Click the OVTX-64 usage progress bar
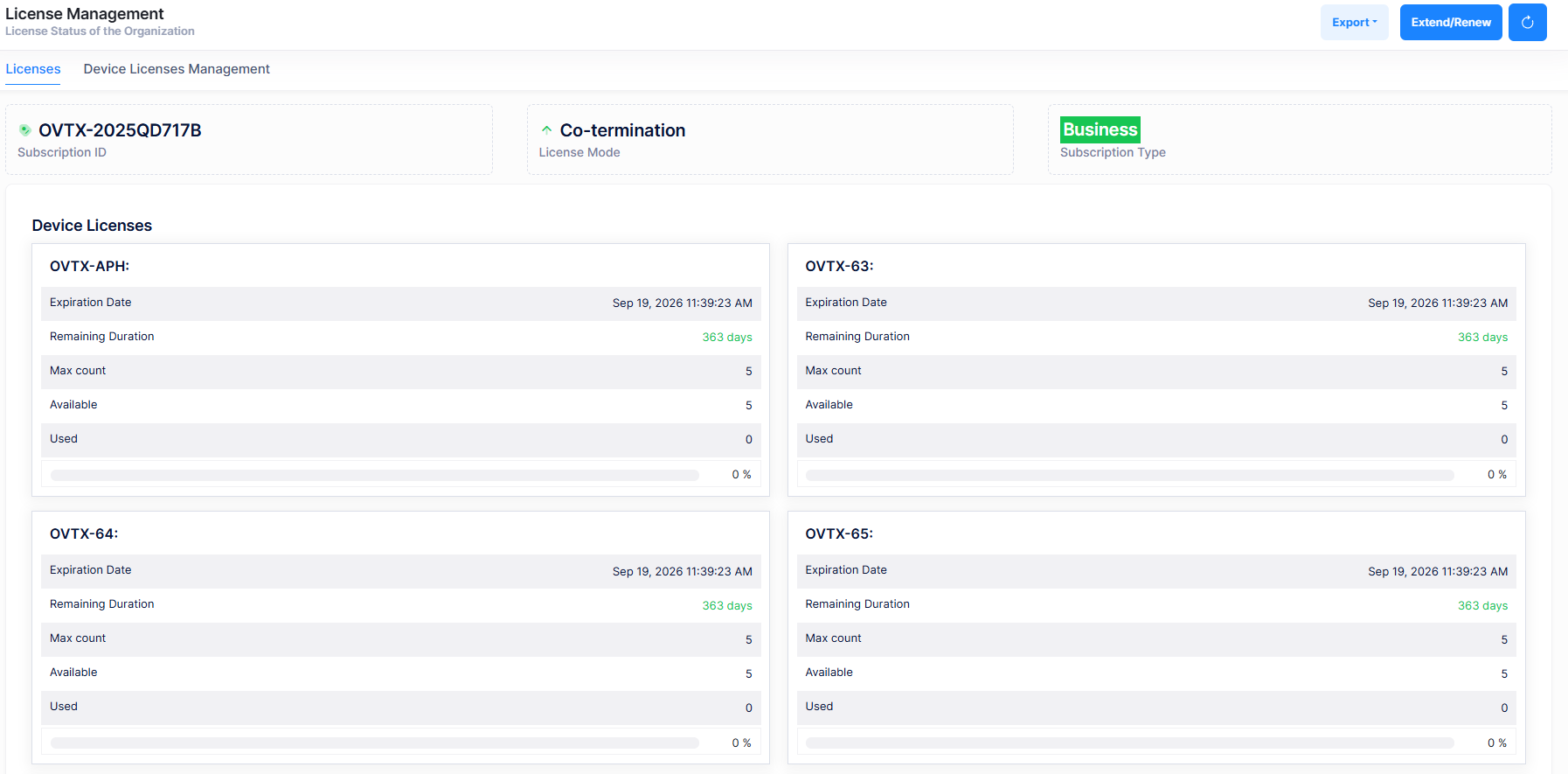Image resolution: width=1568 pixels, height=774 pixels. pyautogui.click(x=374, y=743)
